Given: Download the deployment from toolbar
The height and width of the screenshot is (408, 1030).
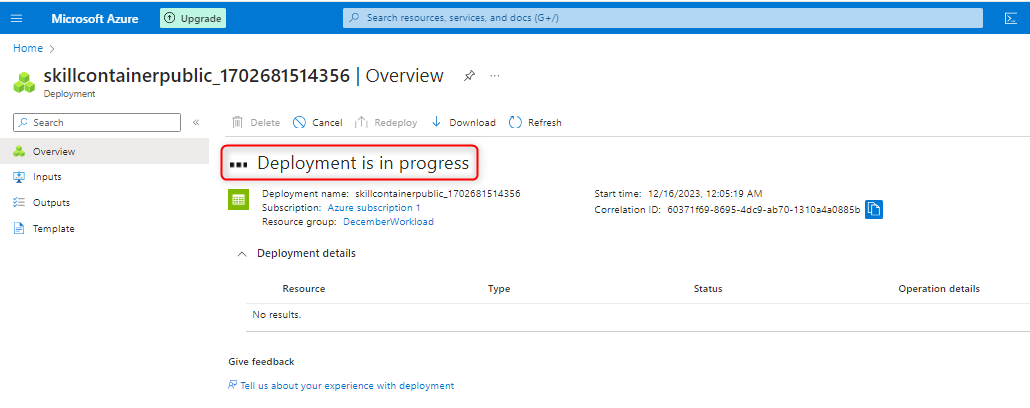Looking at the screenshot, I should tap(463, 122).
